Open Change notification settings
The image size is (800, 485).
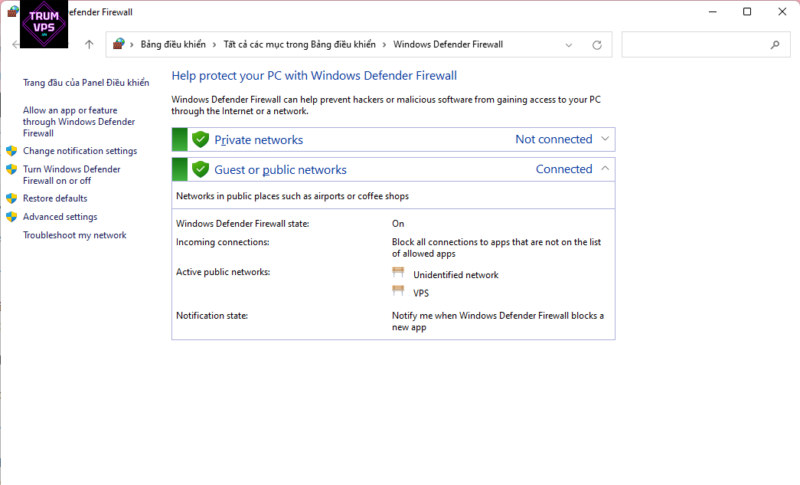point(80,151)
